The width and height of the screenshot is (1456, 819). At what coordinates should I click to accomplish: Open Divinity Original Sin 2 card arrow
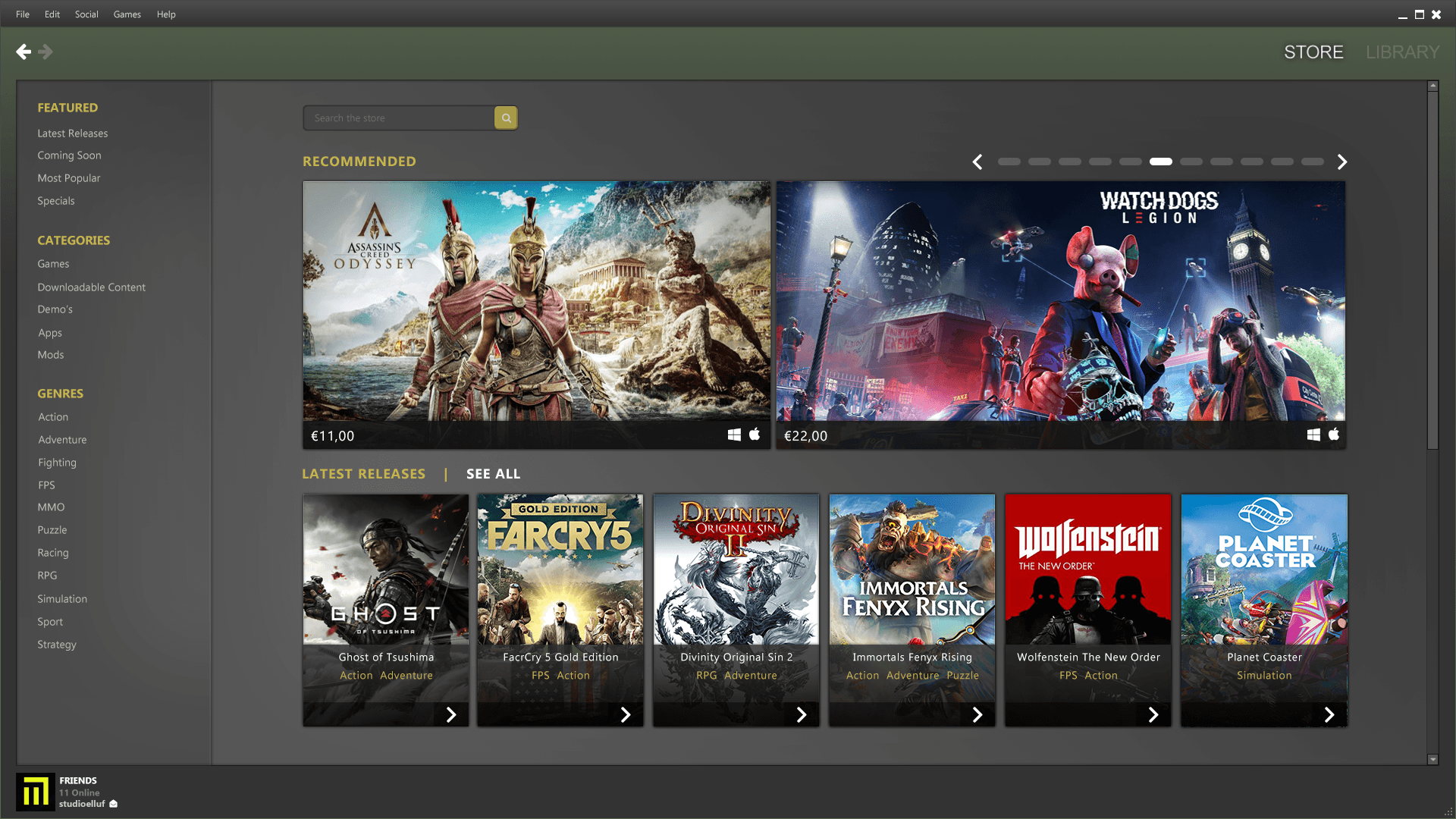[x=802, y=714]
